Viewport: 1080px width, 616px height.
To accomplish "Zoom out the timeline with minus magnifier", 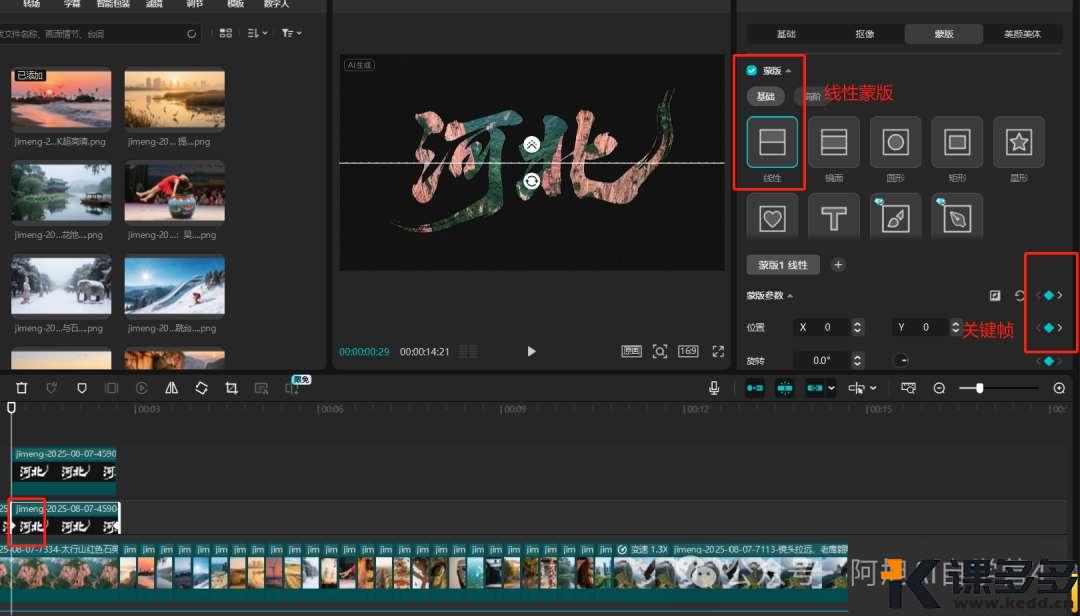I will click(x=939, y=388).
